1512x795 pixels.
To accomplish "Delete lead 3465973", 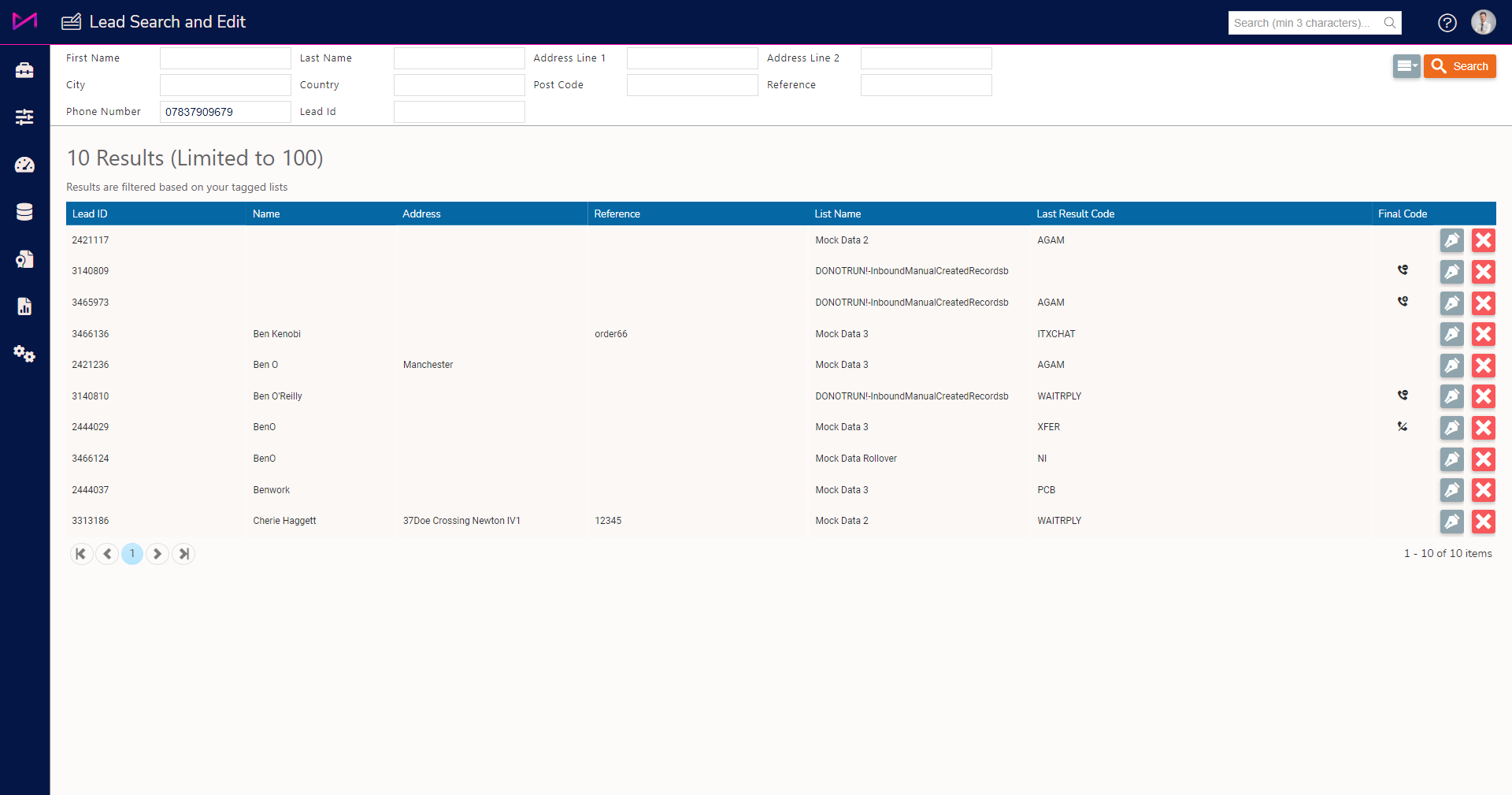I will (1484, 303).
